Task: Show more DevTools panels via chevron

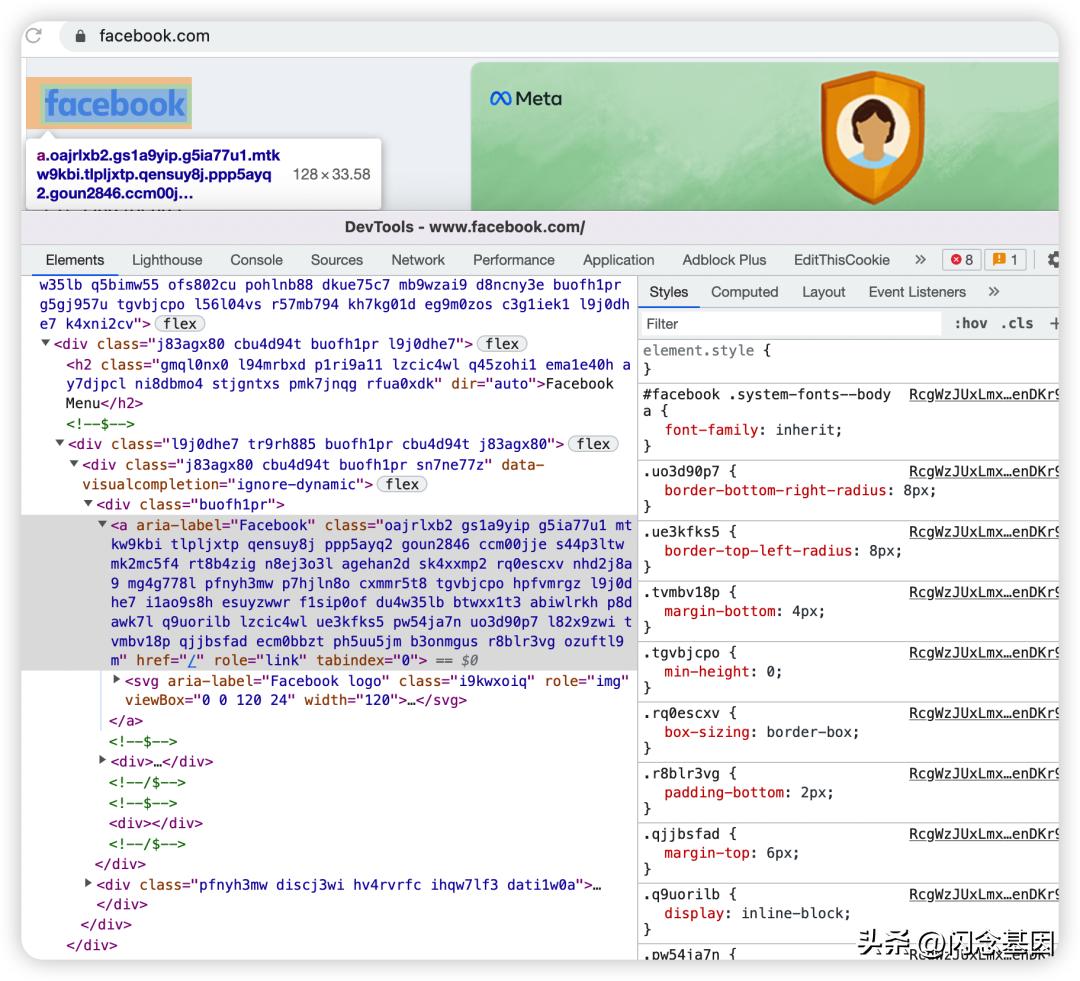Action: (x=920, y=260)
